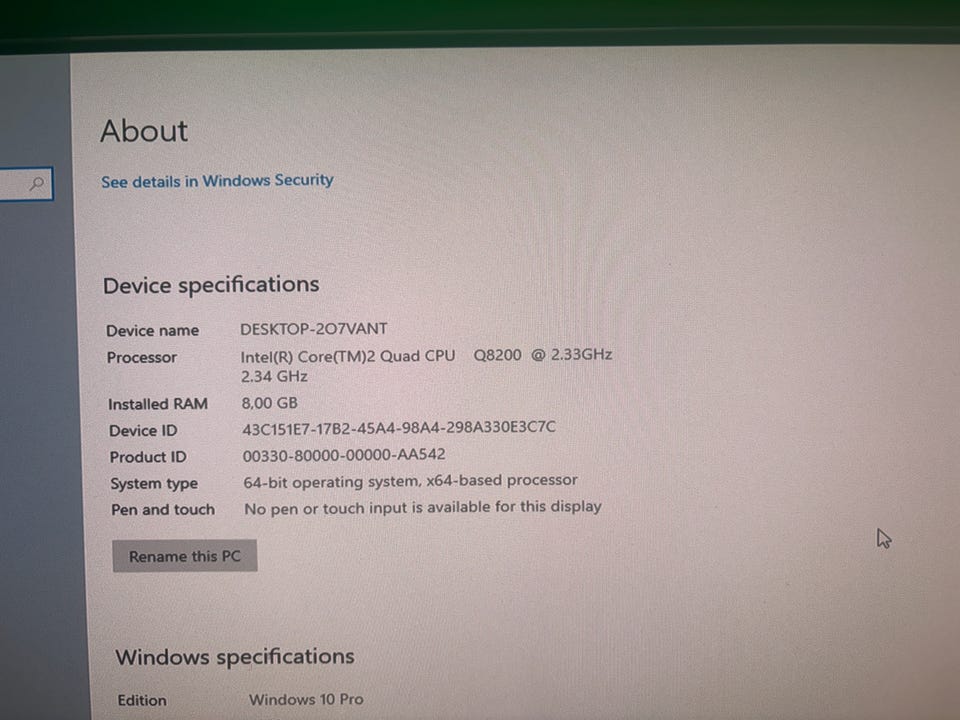
Task: Click the Product ID label
Action: pos(148,457)
